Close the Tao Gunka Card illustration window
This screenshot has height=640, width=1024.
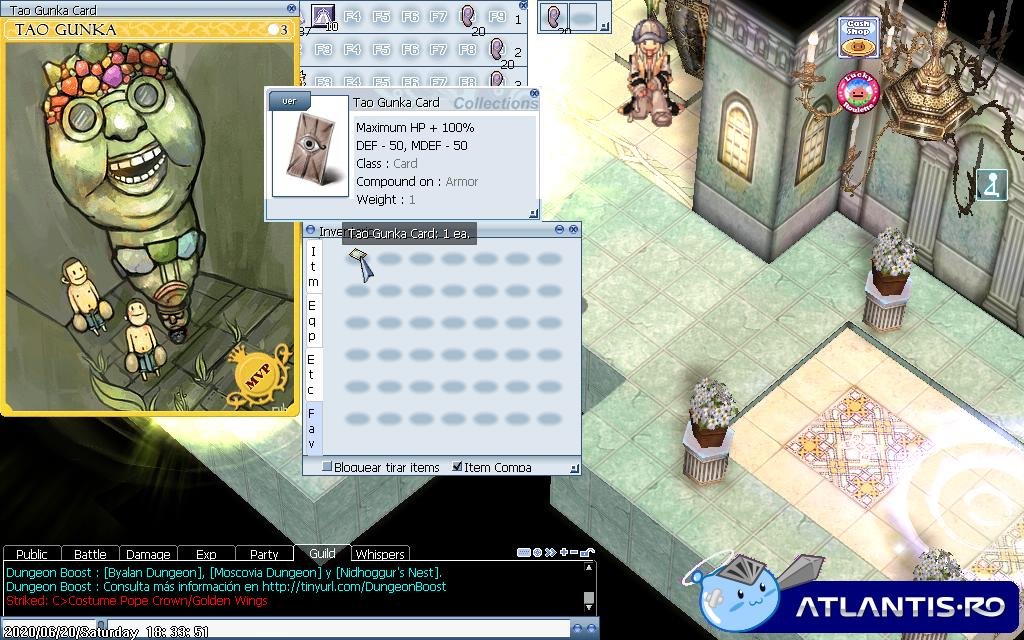point(291,8)
